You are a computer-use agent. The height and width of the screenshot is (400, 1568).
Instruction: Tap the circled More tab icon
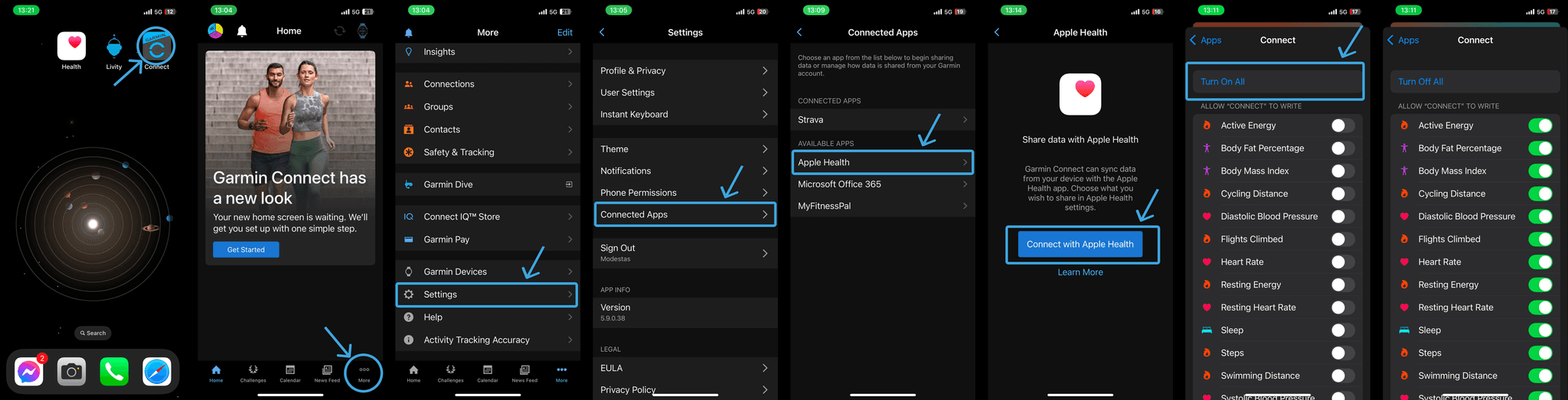click(x=364, y=372)
